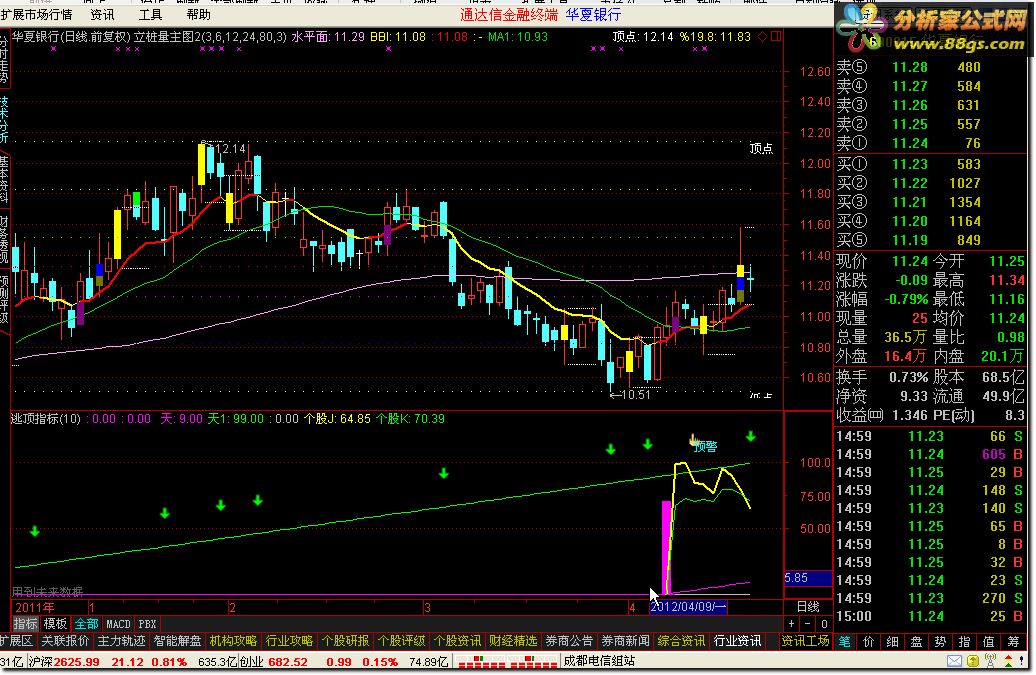The width and height of the screenshot is (1036, 675).
Task: Click the 成都电信组站 server label
Action: (x=599, y=661)
